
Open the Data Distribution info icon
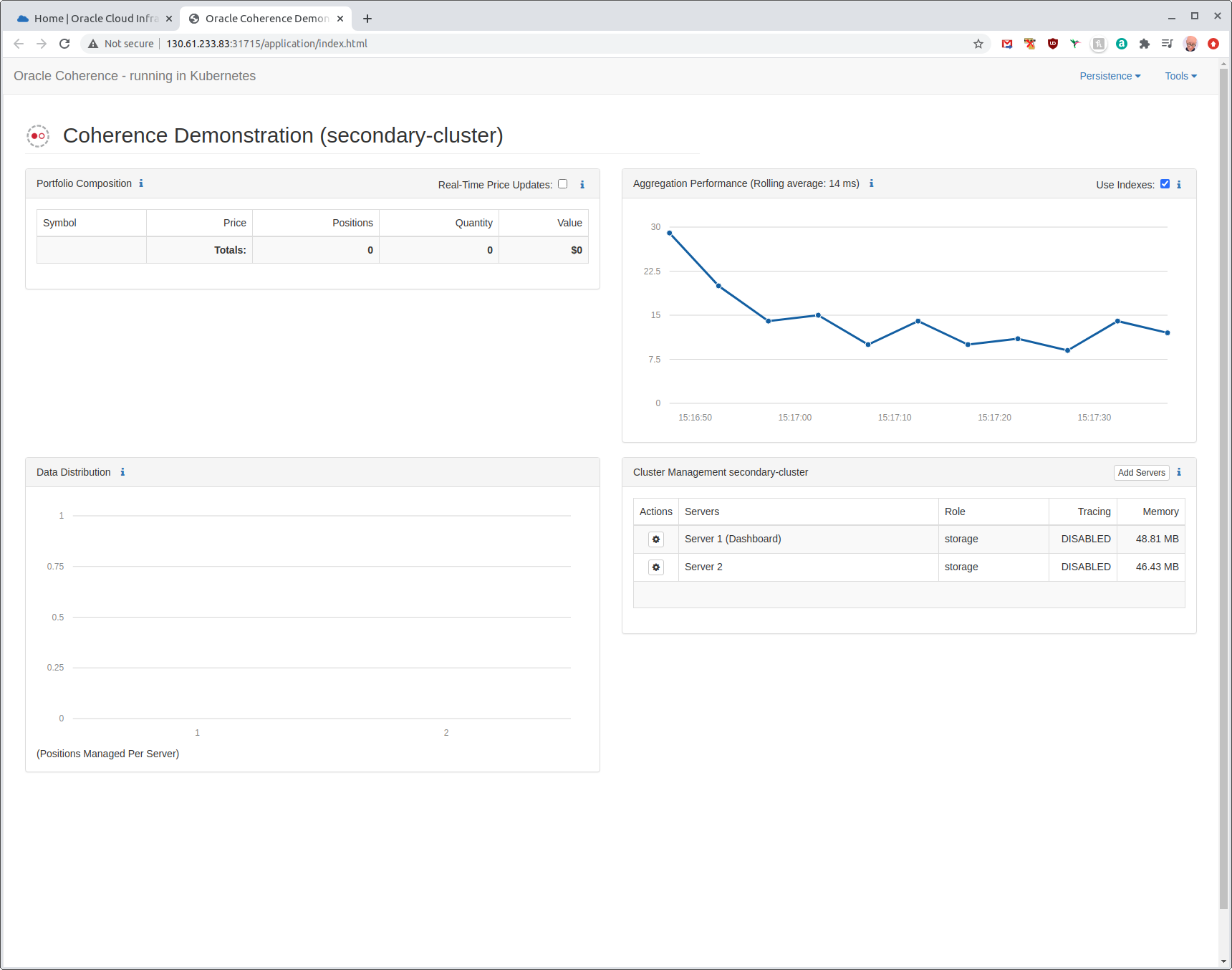click(x=122, y=472)
